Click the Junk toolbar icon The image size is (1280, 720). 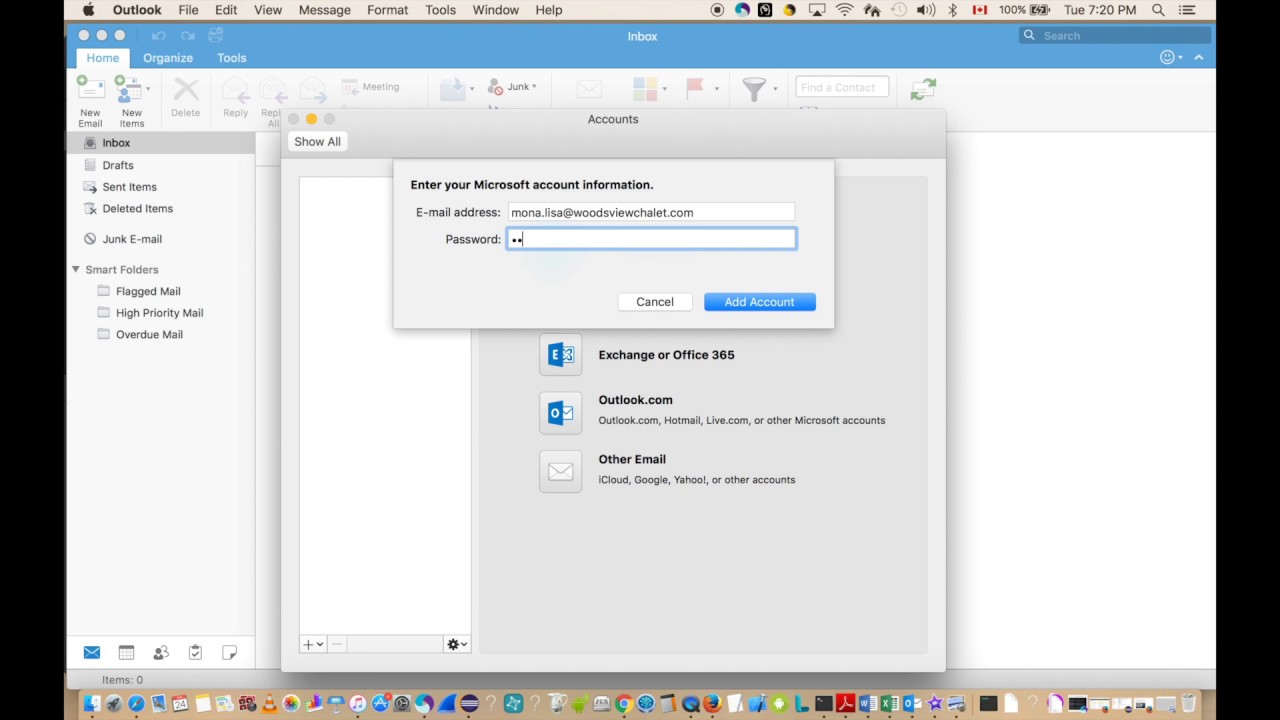pyautogui.click(x=495, y=87)
